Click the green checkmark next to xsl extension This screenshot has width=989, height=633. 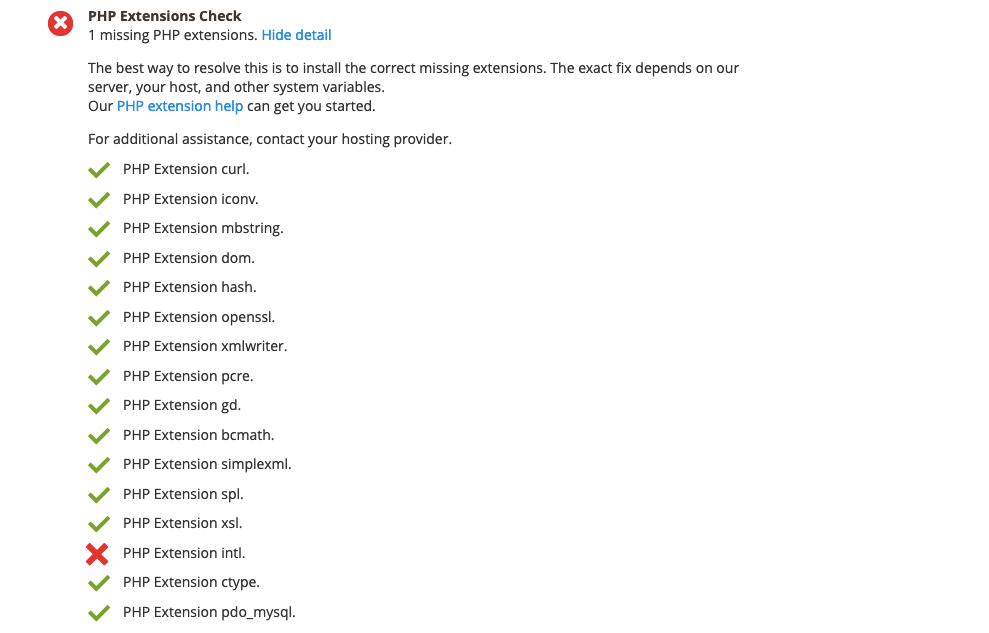(99, 524)
